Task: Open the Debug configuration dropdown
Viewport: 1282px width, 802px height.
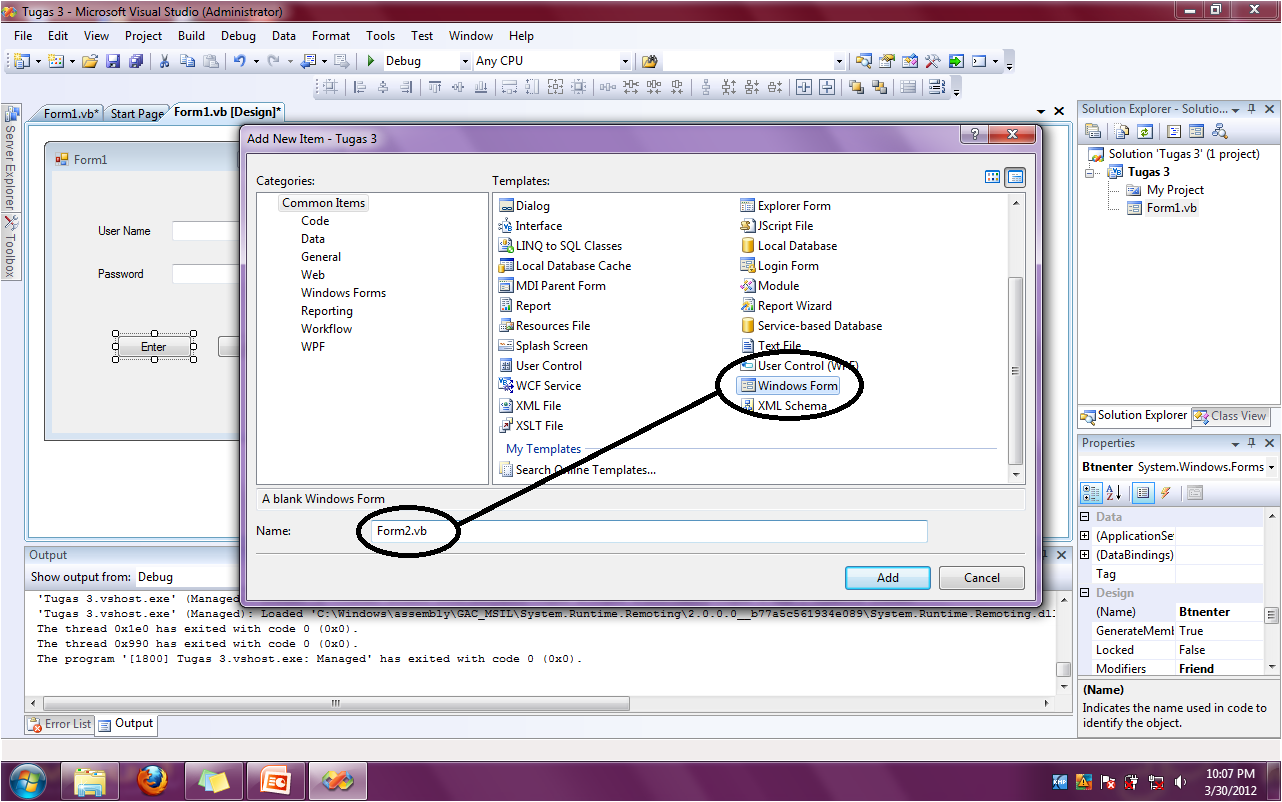Action: coord(465,61)
